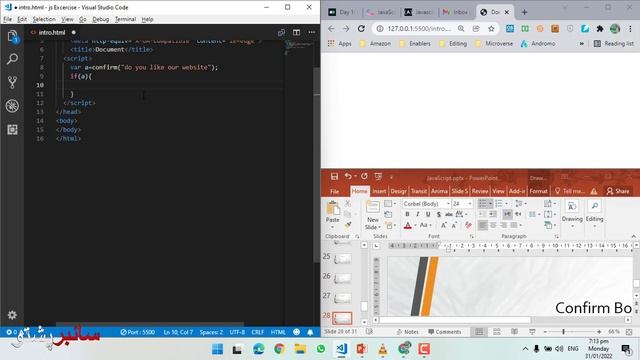The height and width of the screenshot is (360, 640).
Task: Expand the Editing group dropdown
Action: pos(594,226)
